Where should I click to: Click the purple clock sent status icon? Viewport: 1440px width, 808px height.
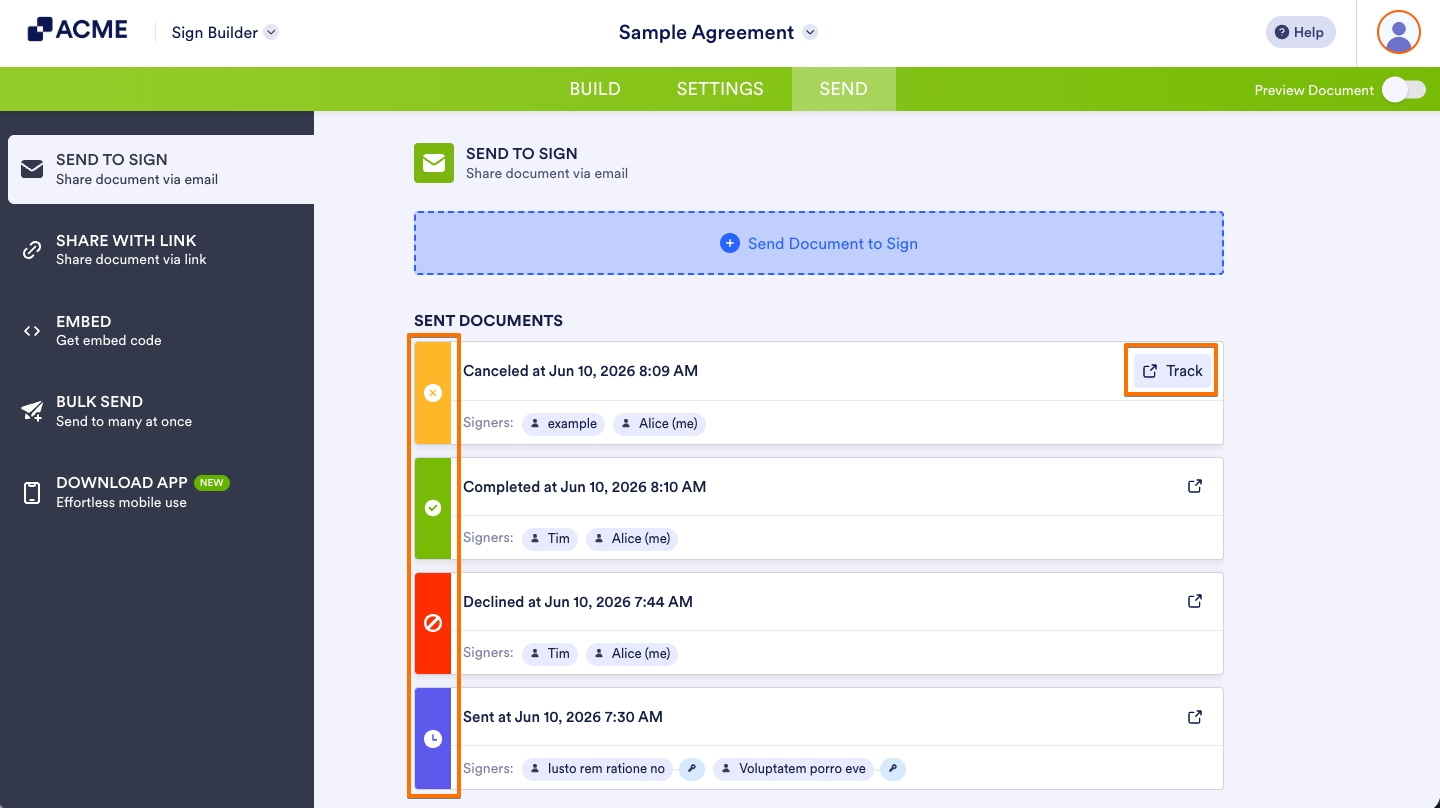(433, 739)
